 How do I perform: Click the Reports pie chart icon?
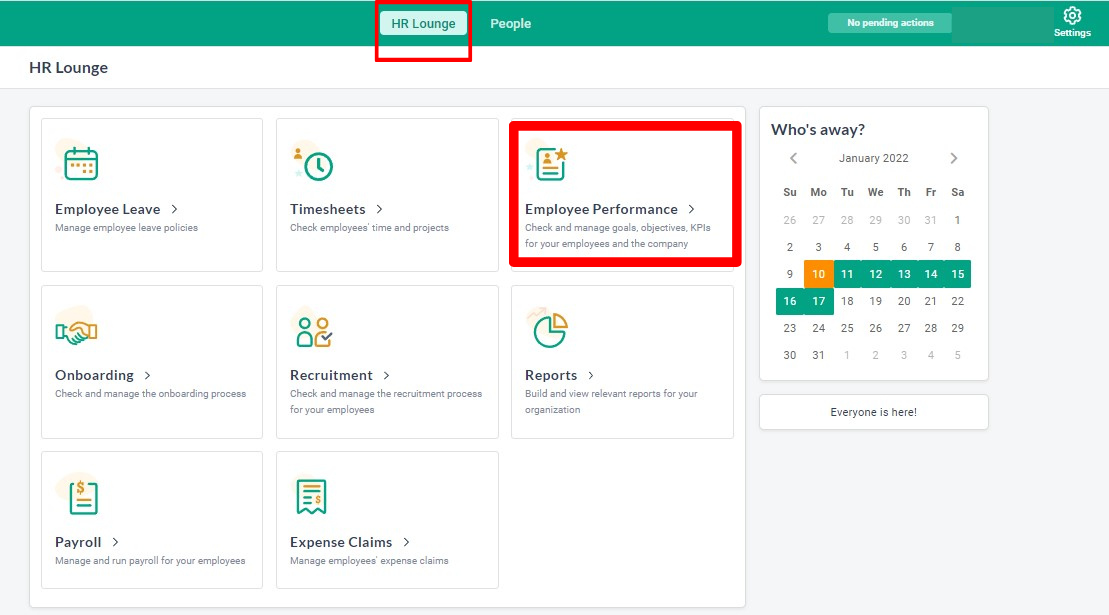550,330
